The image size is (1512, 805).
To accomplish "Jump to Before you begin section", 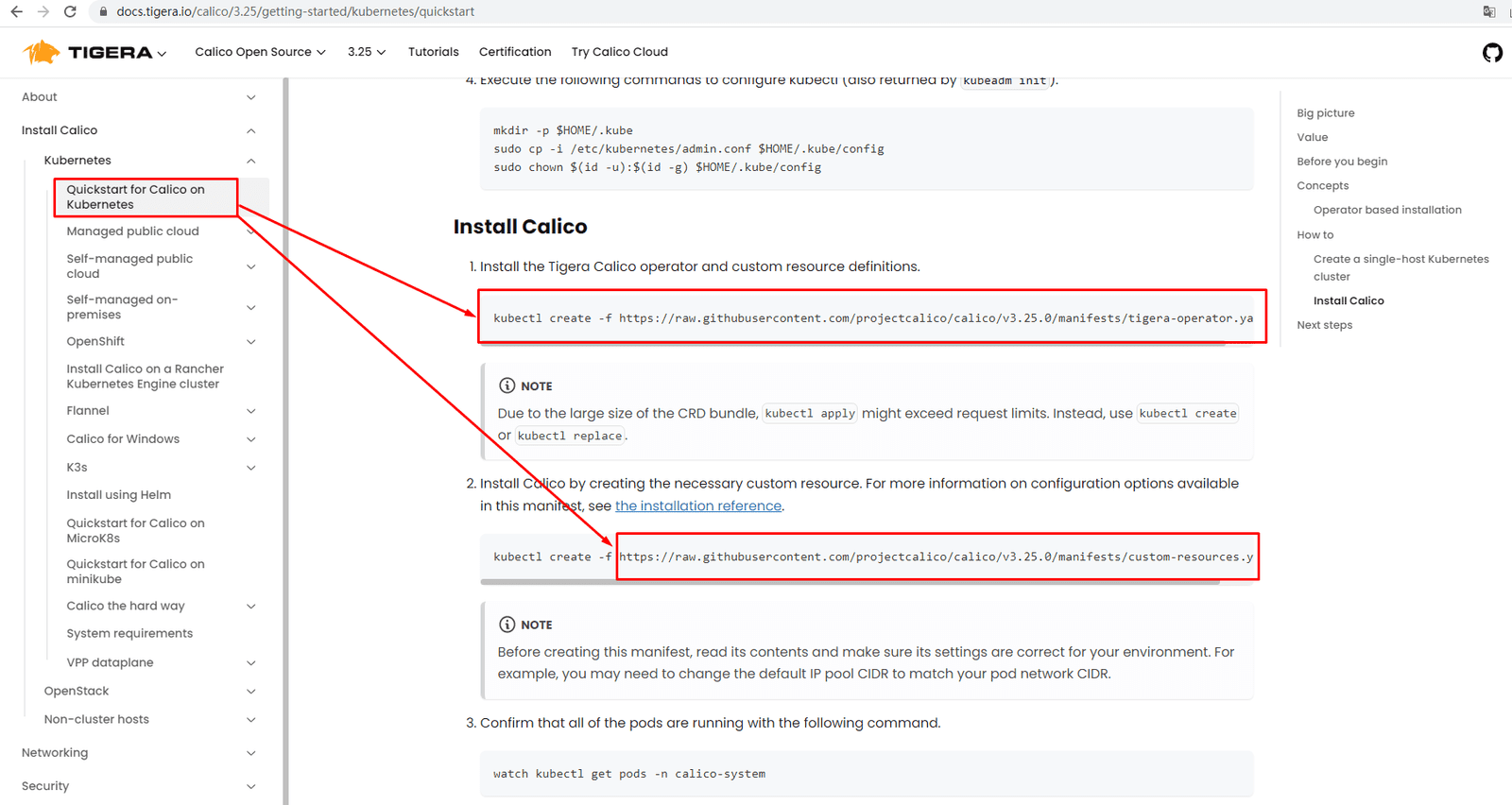I will 1342,162.
